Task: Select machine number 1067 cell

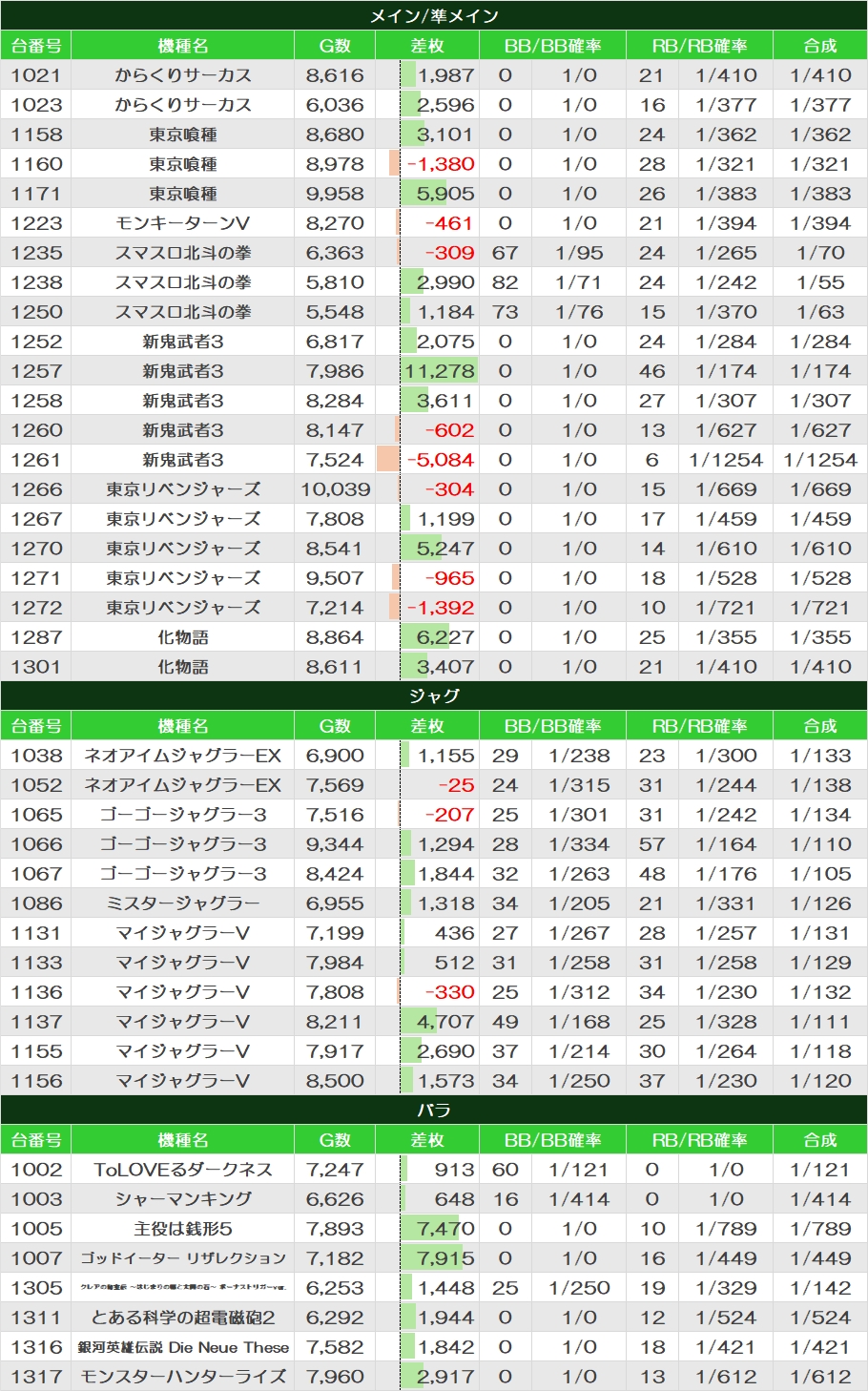Action: (36, 874)
